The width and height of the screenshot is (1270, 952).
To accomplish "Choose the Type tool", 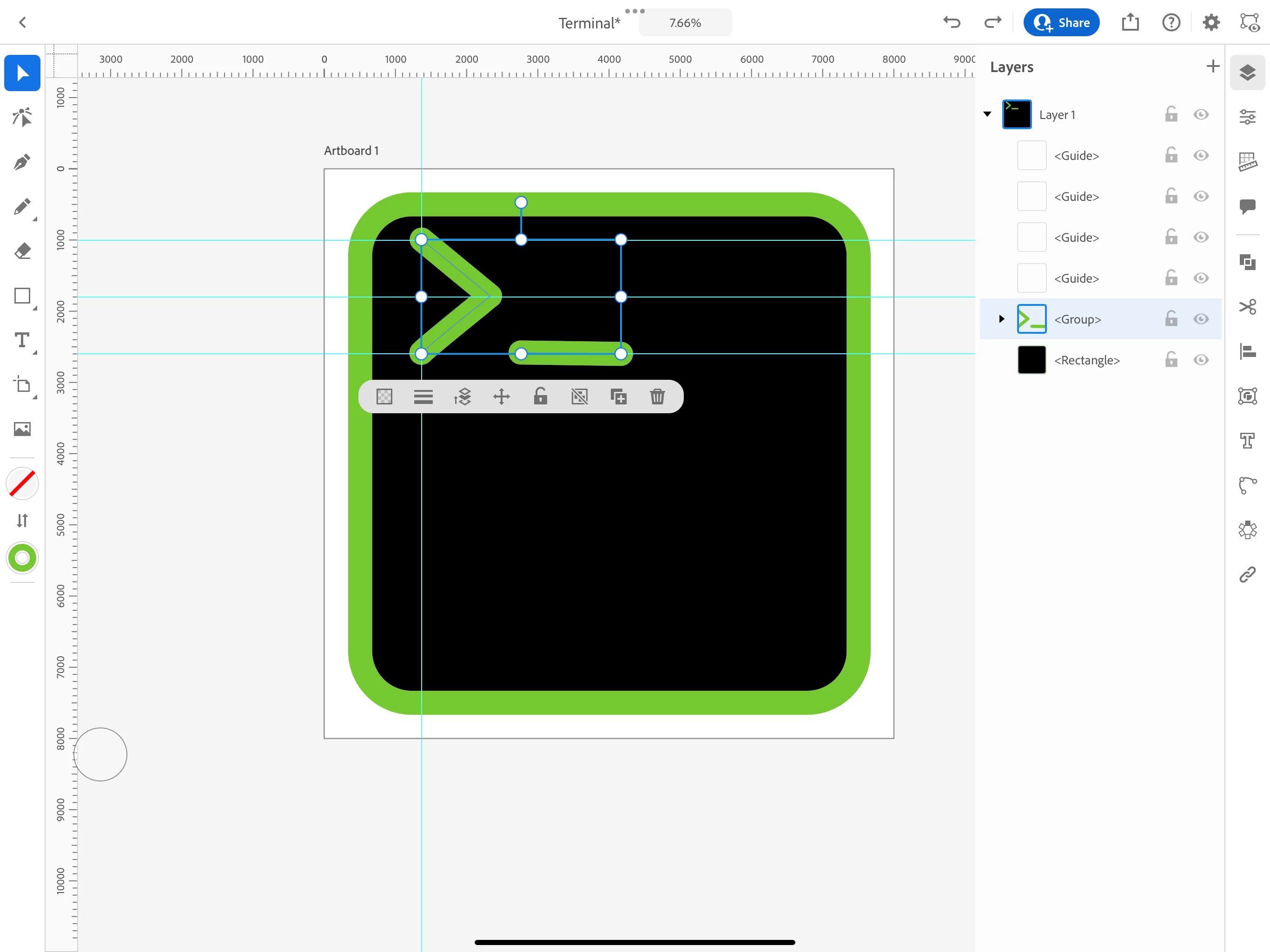I will tap(22, 340).
